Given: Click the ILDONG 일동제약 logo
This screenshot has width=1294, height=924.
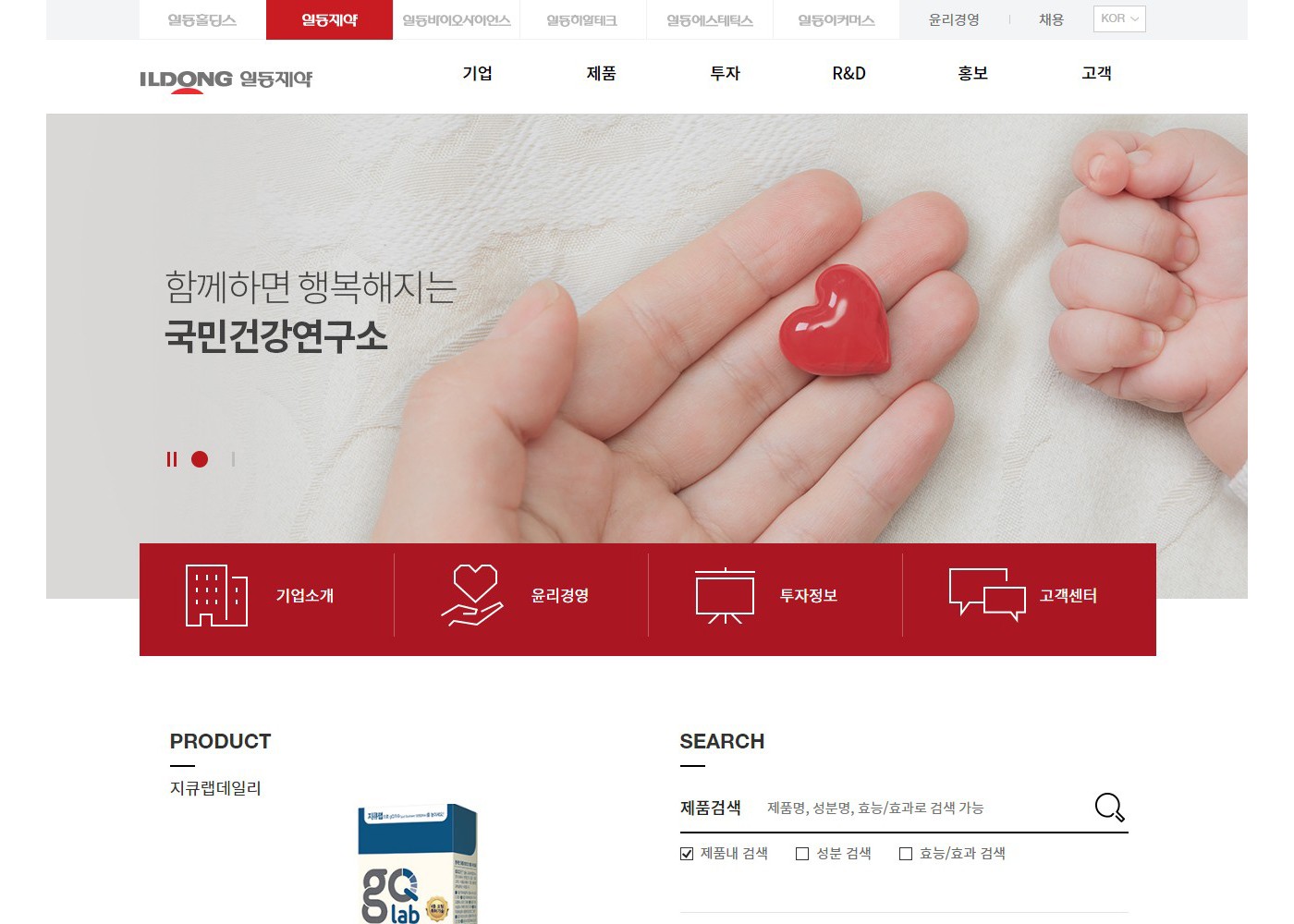Looking at the screenshot, I should [x=226, y=80].
